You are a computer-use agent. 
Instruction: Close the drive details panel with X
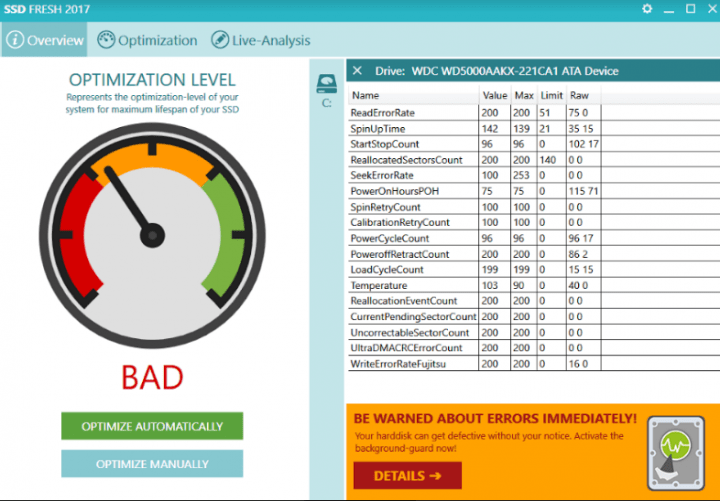click(357, 71)
